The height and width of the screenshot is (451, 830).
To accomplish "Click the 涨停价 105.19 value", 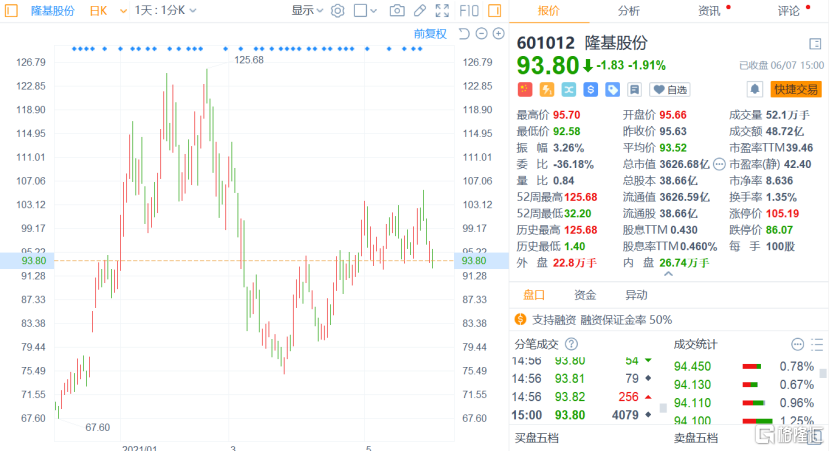I will coord(782,214).
